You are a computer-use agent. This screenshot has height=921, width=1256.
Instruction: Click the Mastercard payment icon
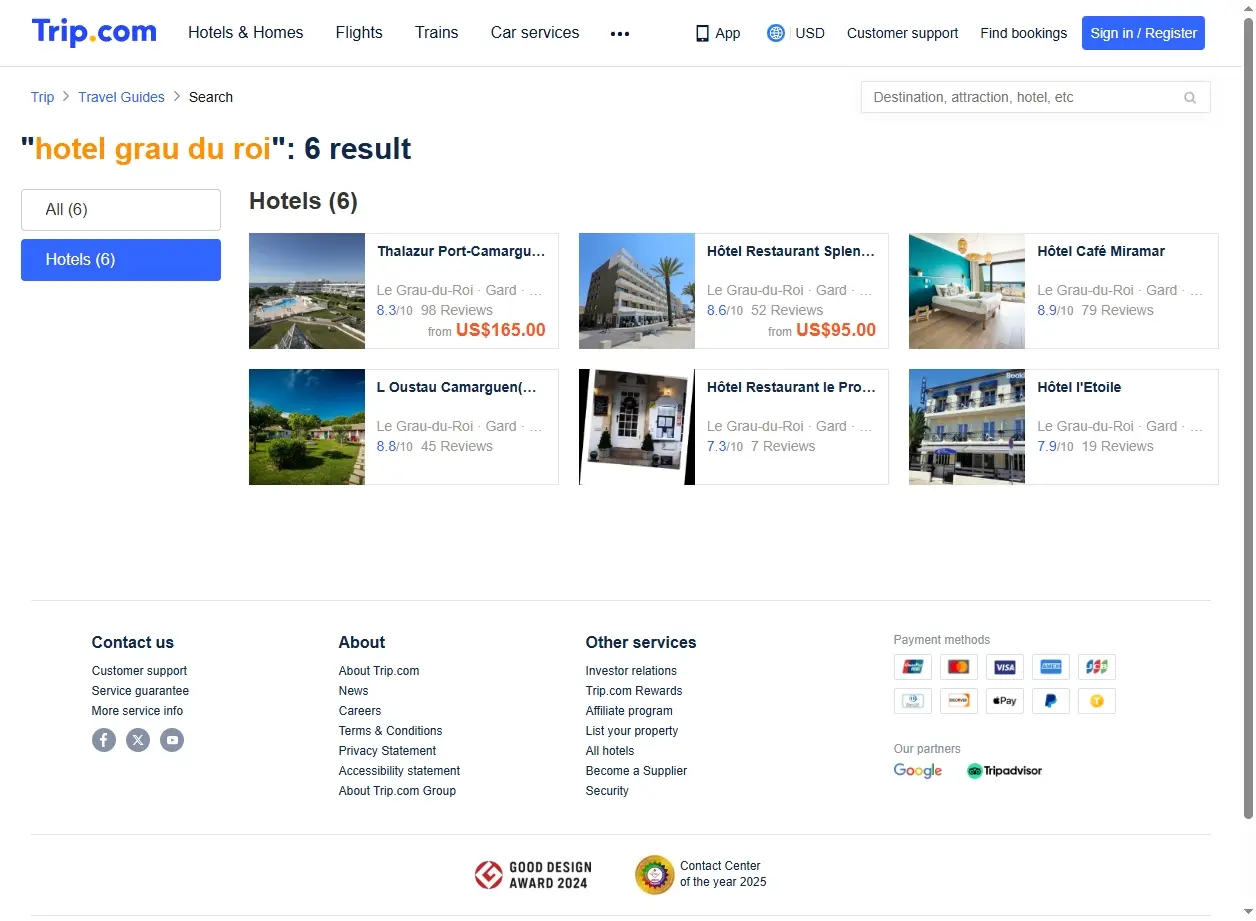click(x=959, y=667)
